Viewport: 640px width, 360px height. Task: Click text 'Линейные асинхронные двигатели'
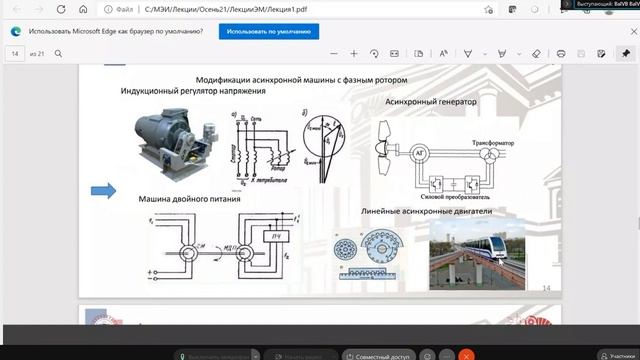coord(426,211)
